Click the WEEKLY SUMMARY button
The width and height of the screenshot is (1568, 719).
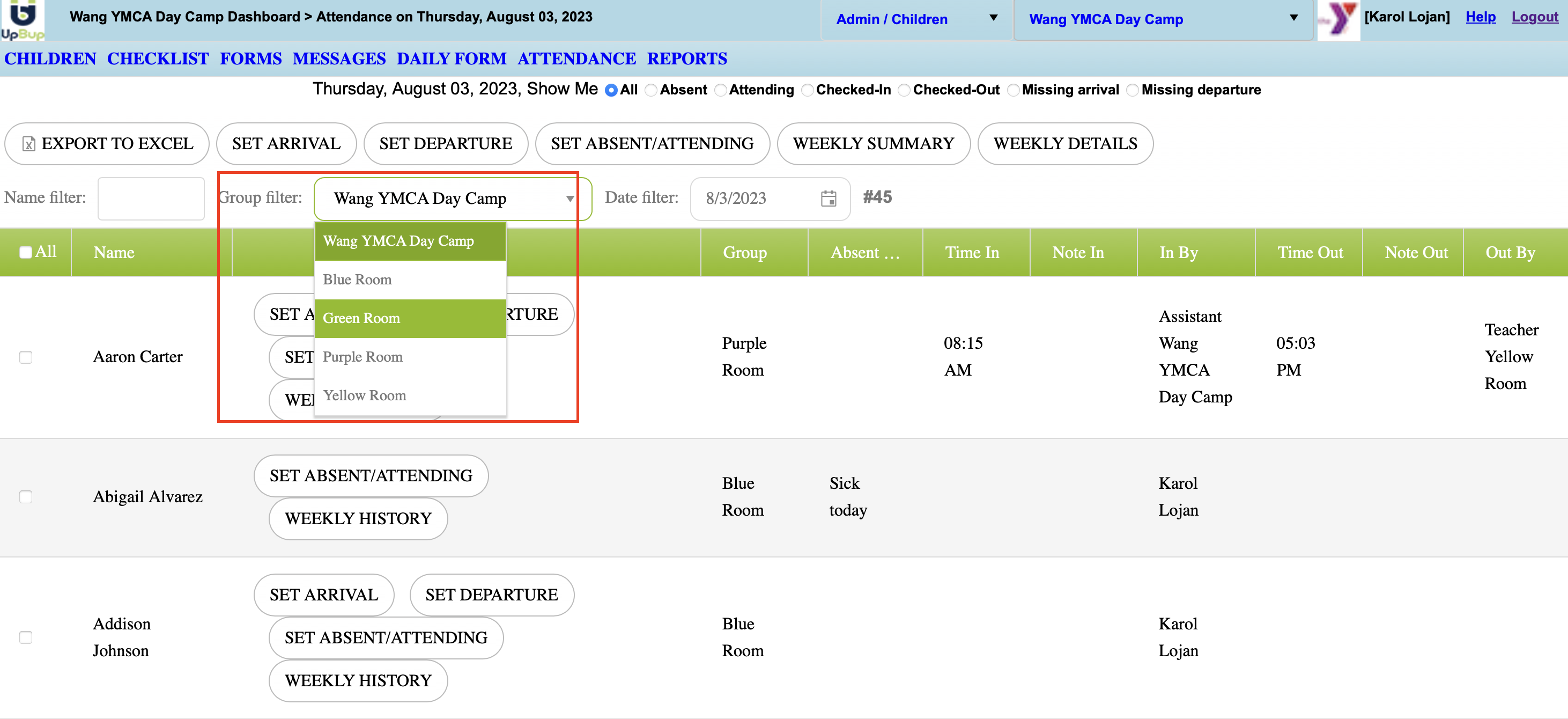tap(873, 144)
